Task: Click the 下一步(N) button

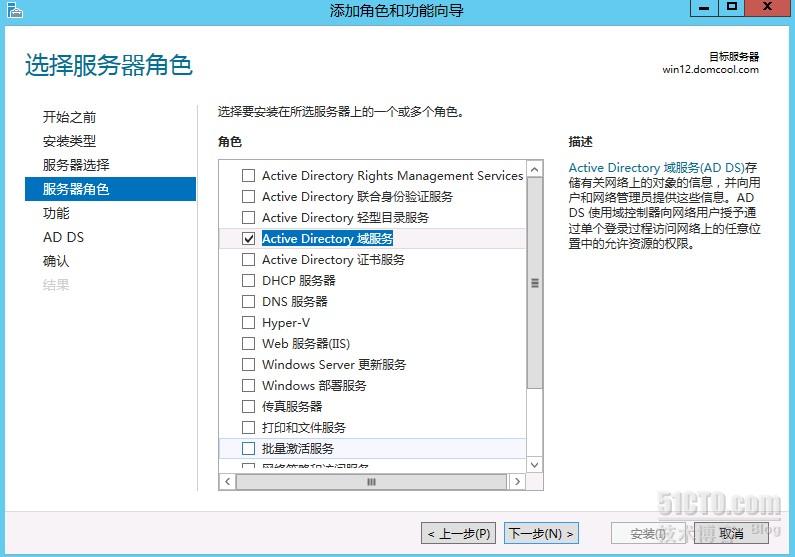Action: tap(541, 533)
